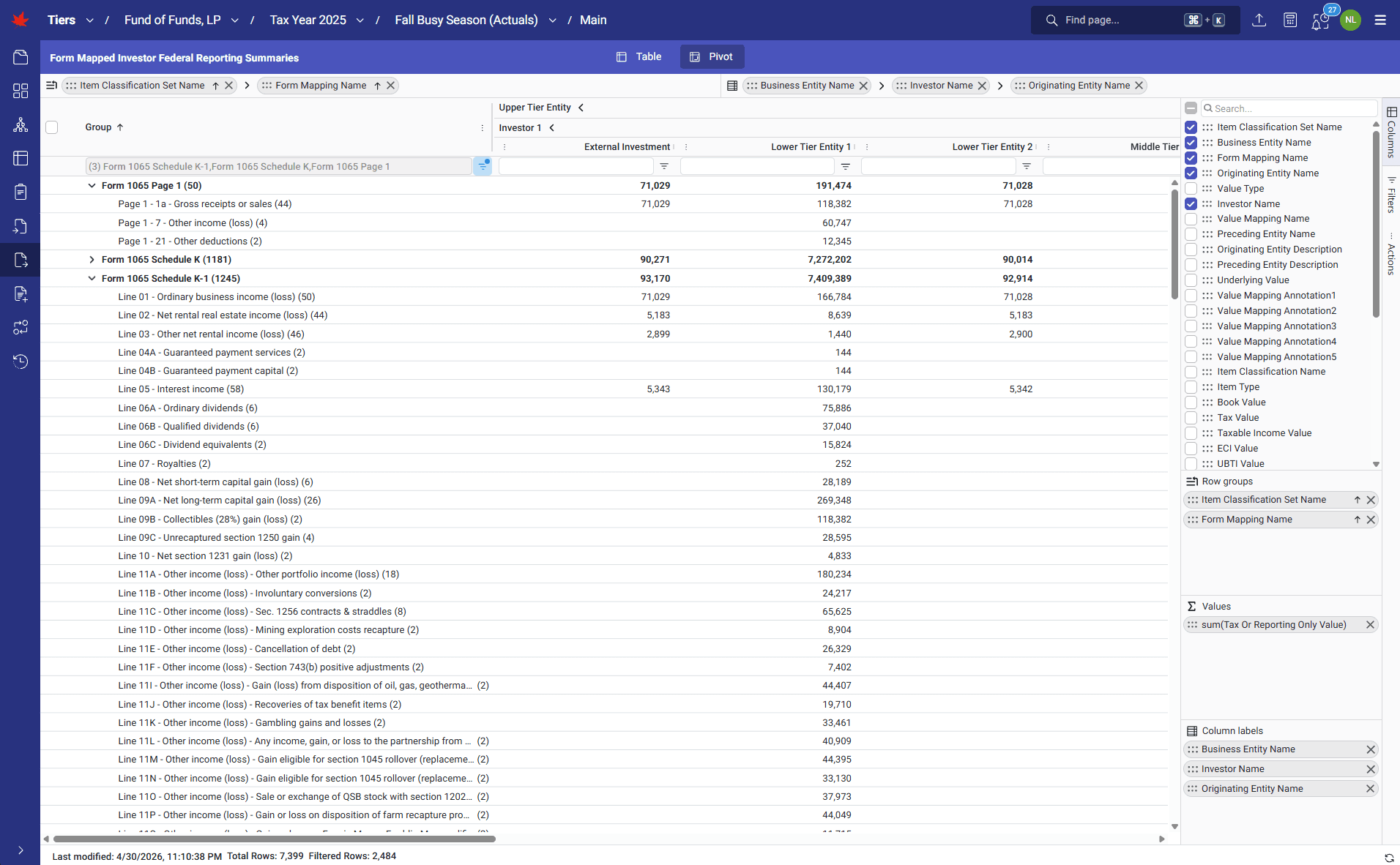Open notifications bell with 27 badge

(x=1322, y=20)
